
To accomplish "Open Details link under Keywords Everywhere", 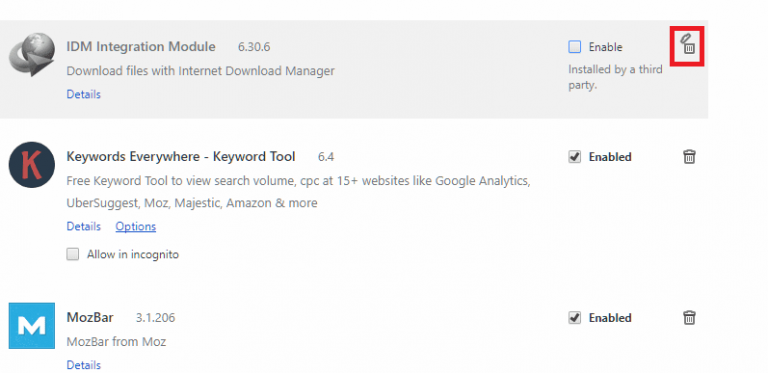I will (84, 227).
